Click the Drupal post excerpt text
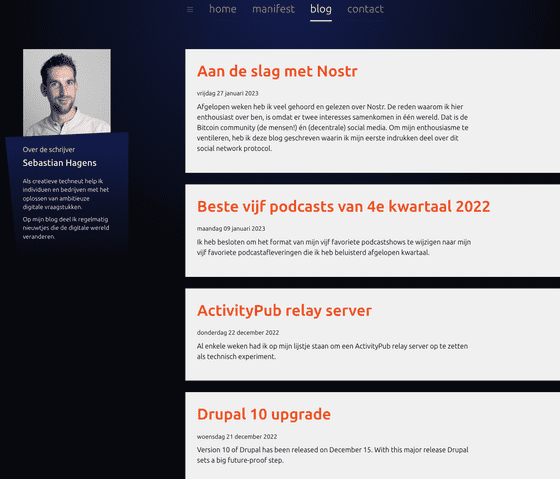This screenshot has height=479, width=560. (332, 455)
